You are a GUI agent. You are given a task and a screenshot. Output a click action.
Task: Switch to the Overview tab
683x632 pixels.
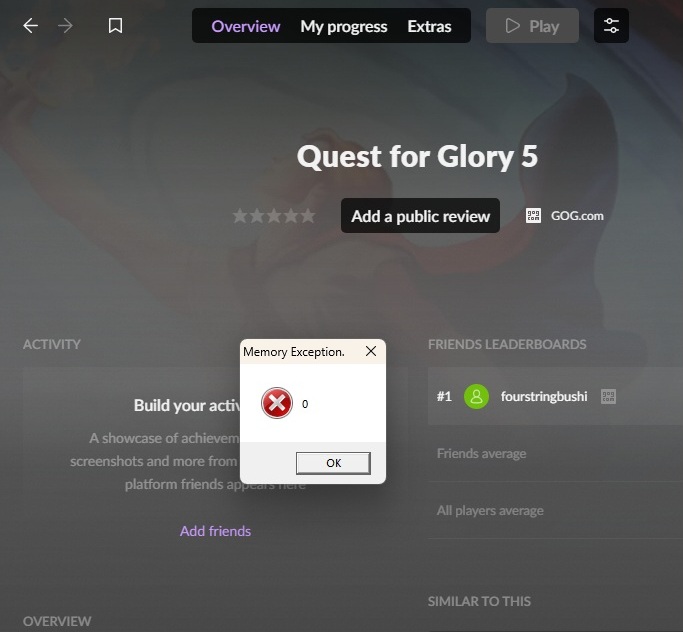click(x=246, y=27)
